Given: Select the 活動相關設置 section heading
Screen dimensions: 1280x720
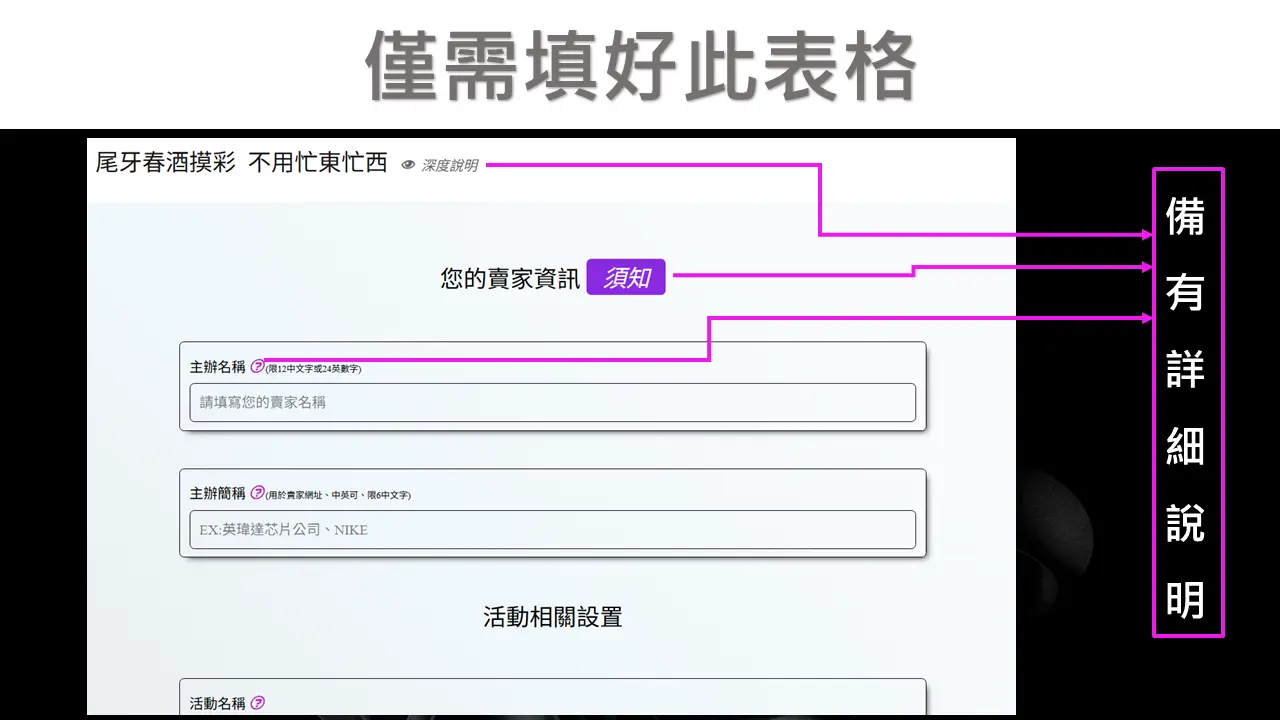Looking at the screenshot, I should [551, 617].
